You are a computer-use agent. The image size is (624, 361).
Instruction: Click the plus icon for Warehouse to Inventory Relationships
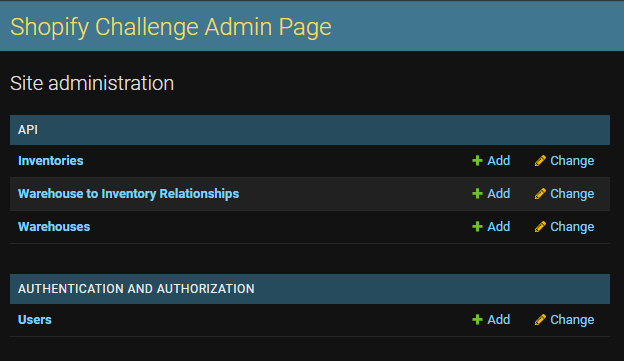pos(477,194)
